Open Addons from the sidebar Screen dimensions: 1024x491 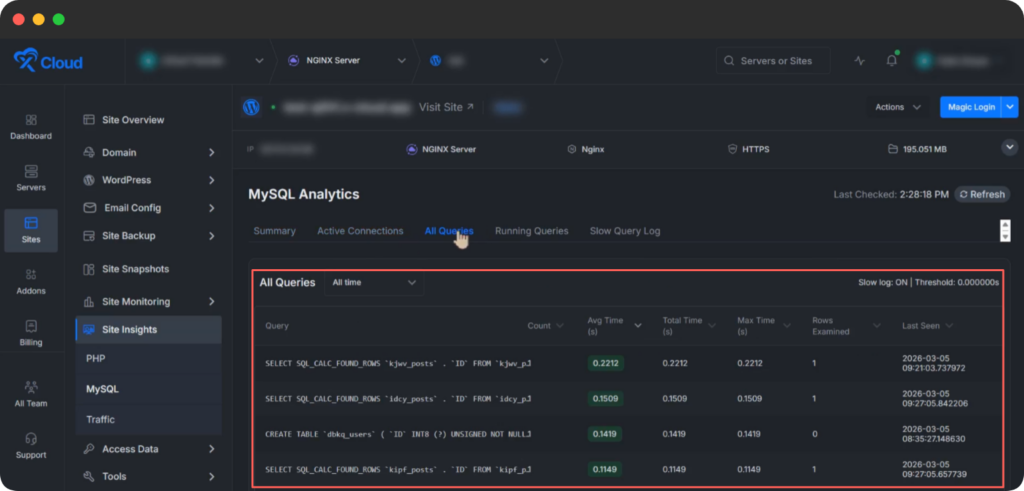point(31,281)
